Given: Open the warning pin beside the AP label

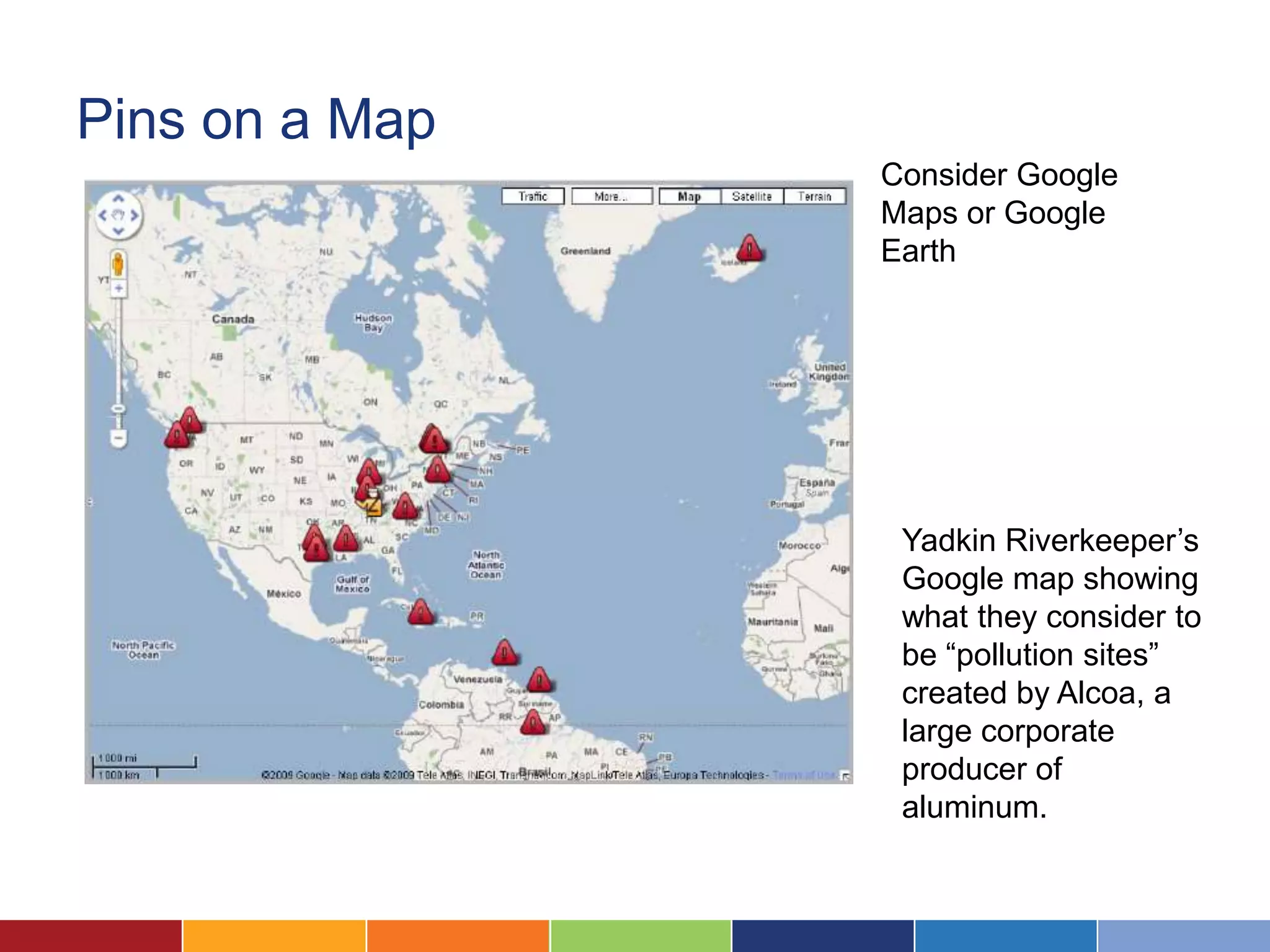Looking at the screenshot, I should [533, 722].
